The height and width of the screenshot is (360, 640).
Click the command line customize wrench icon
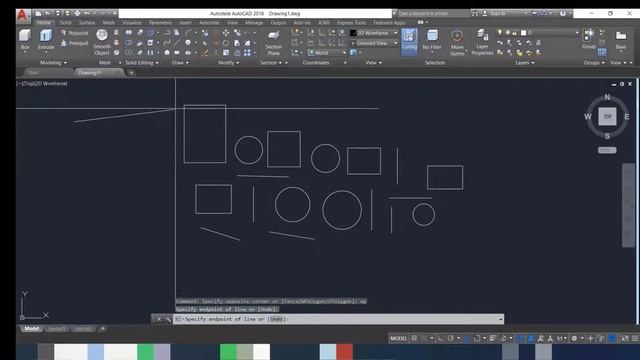click(x=168, y=319)
